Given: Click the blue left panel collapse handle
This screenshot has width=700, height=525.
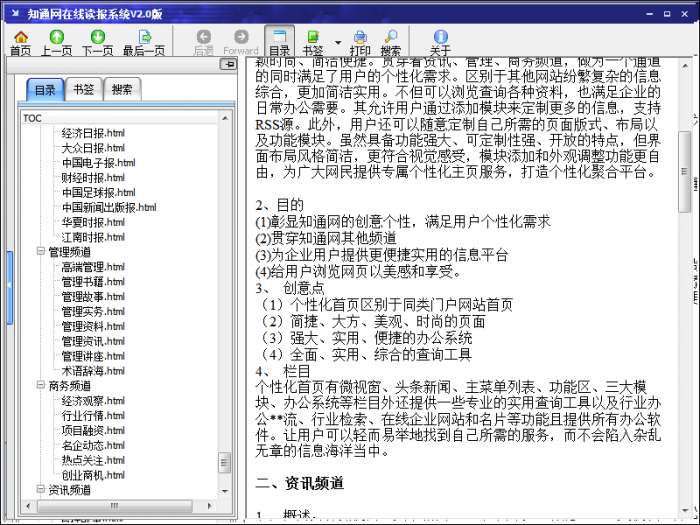Looking at the screenshot, I should (x=9, y=287).
